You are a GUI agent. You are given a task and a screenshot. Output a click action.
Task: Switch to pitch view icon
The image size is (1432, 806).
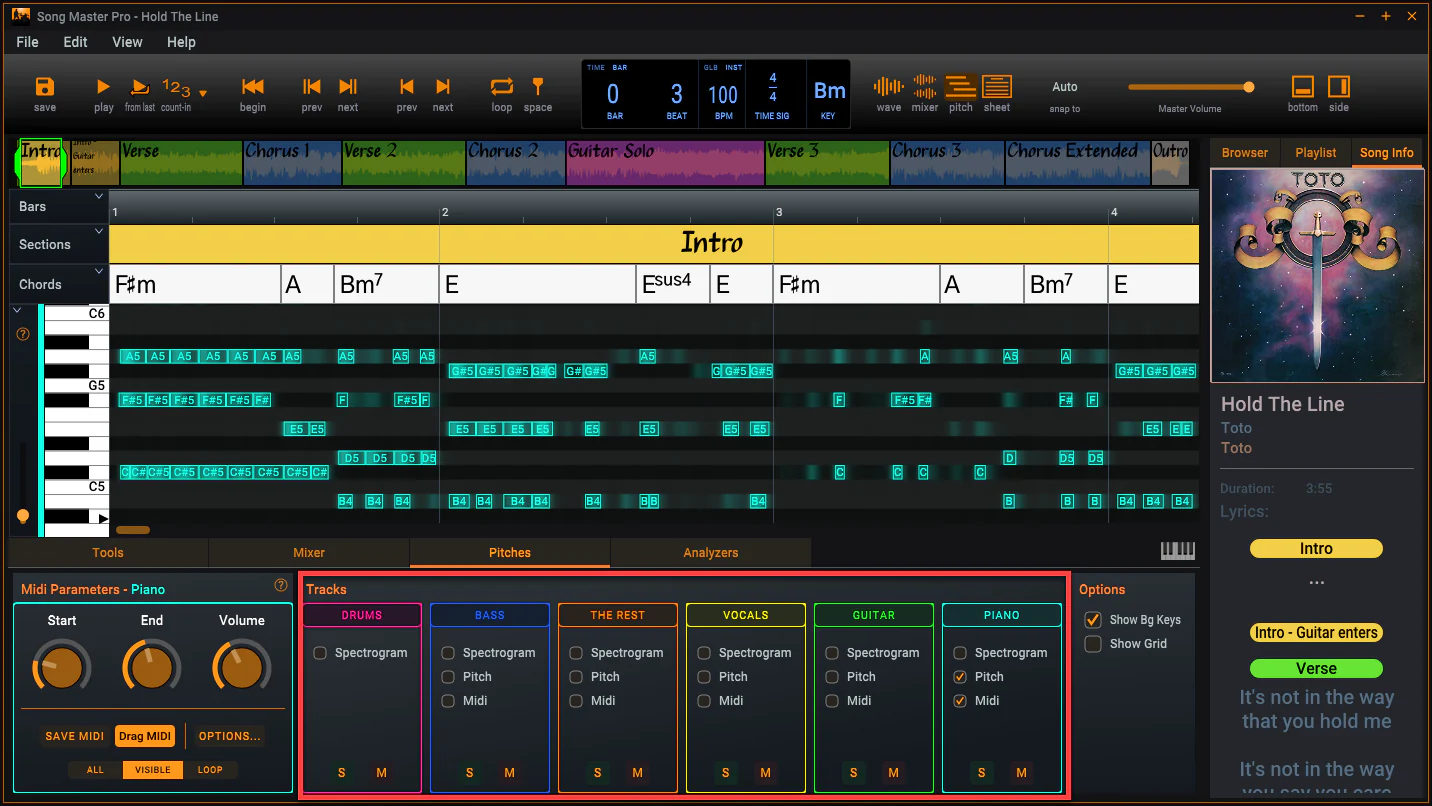click(961, 87)
